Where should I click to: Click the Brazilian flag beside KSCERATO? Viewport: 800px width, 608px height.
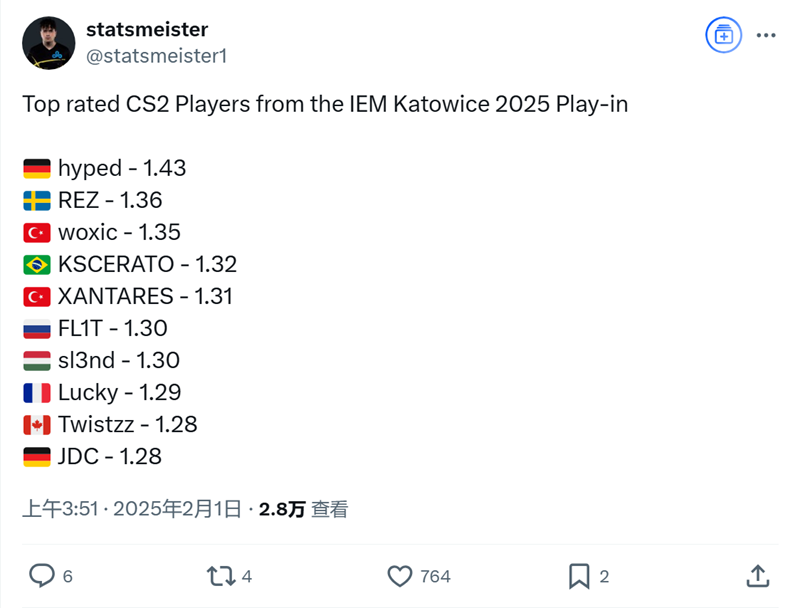click(37, 264)
